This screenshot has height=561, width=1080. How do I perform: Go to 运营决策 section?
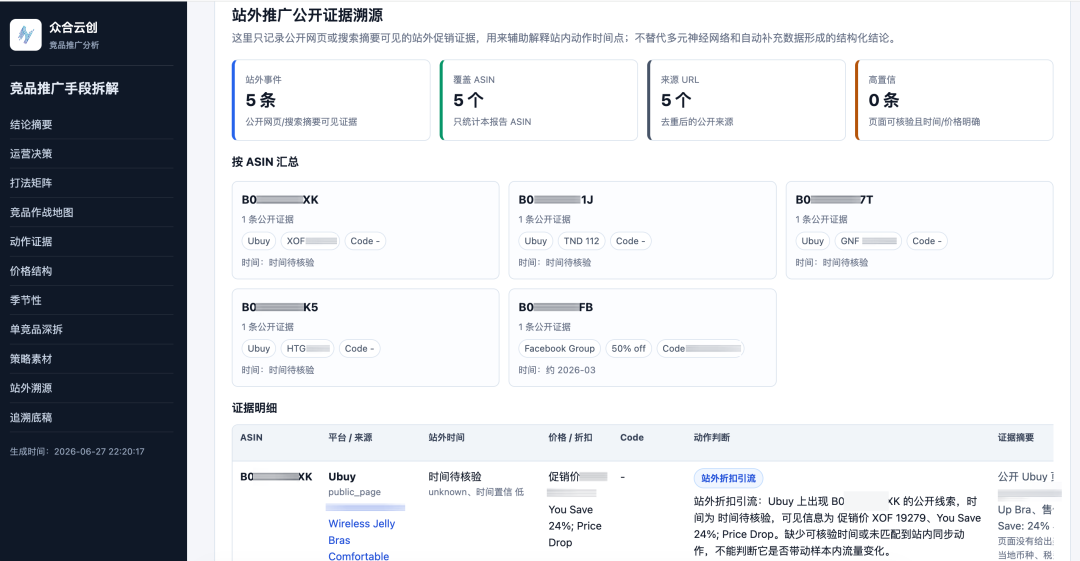(x=31, y=154)
